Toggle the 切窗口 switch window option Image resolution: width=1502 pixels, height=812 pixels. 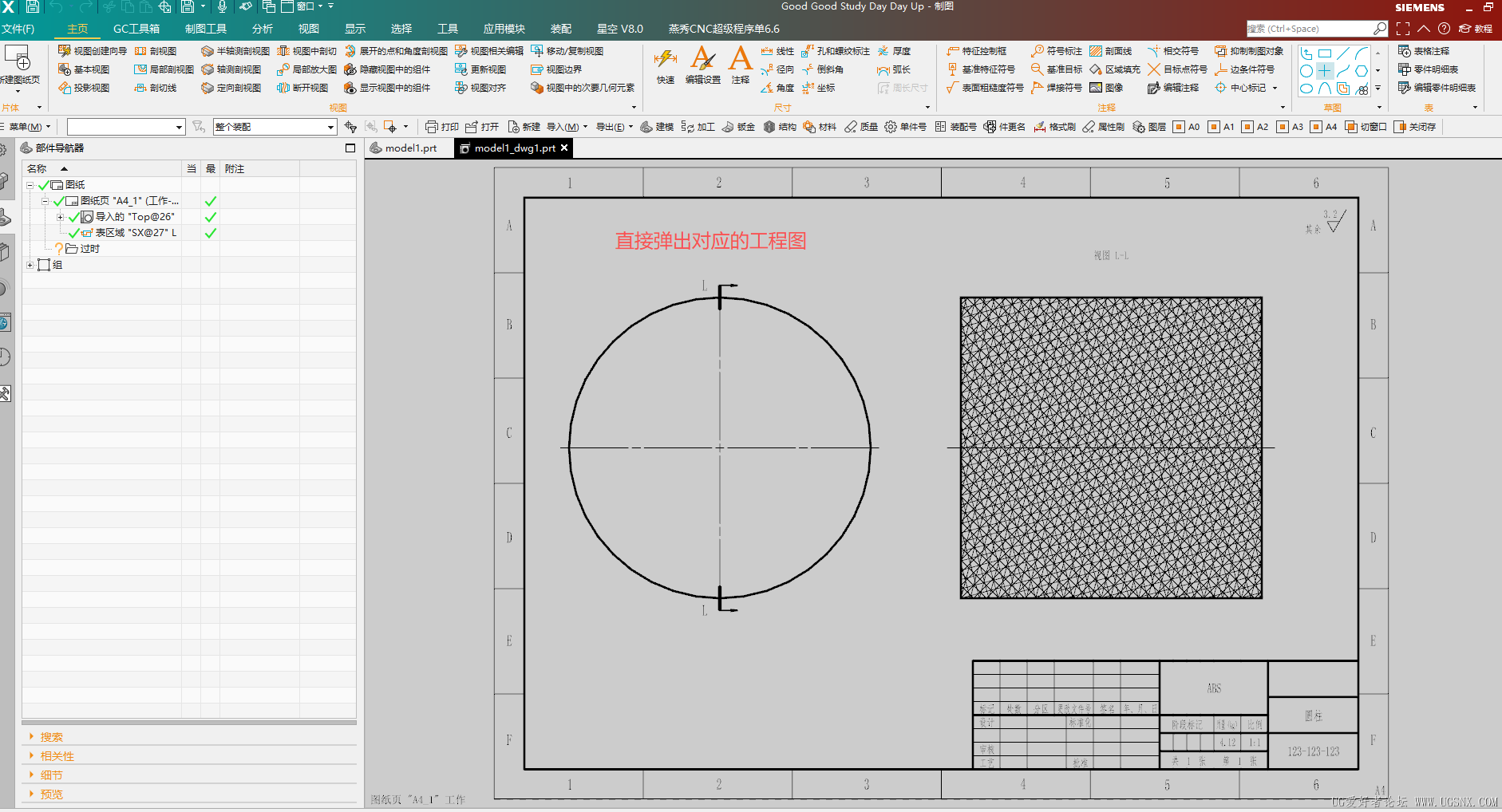point(1366,127)
